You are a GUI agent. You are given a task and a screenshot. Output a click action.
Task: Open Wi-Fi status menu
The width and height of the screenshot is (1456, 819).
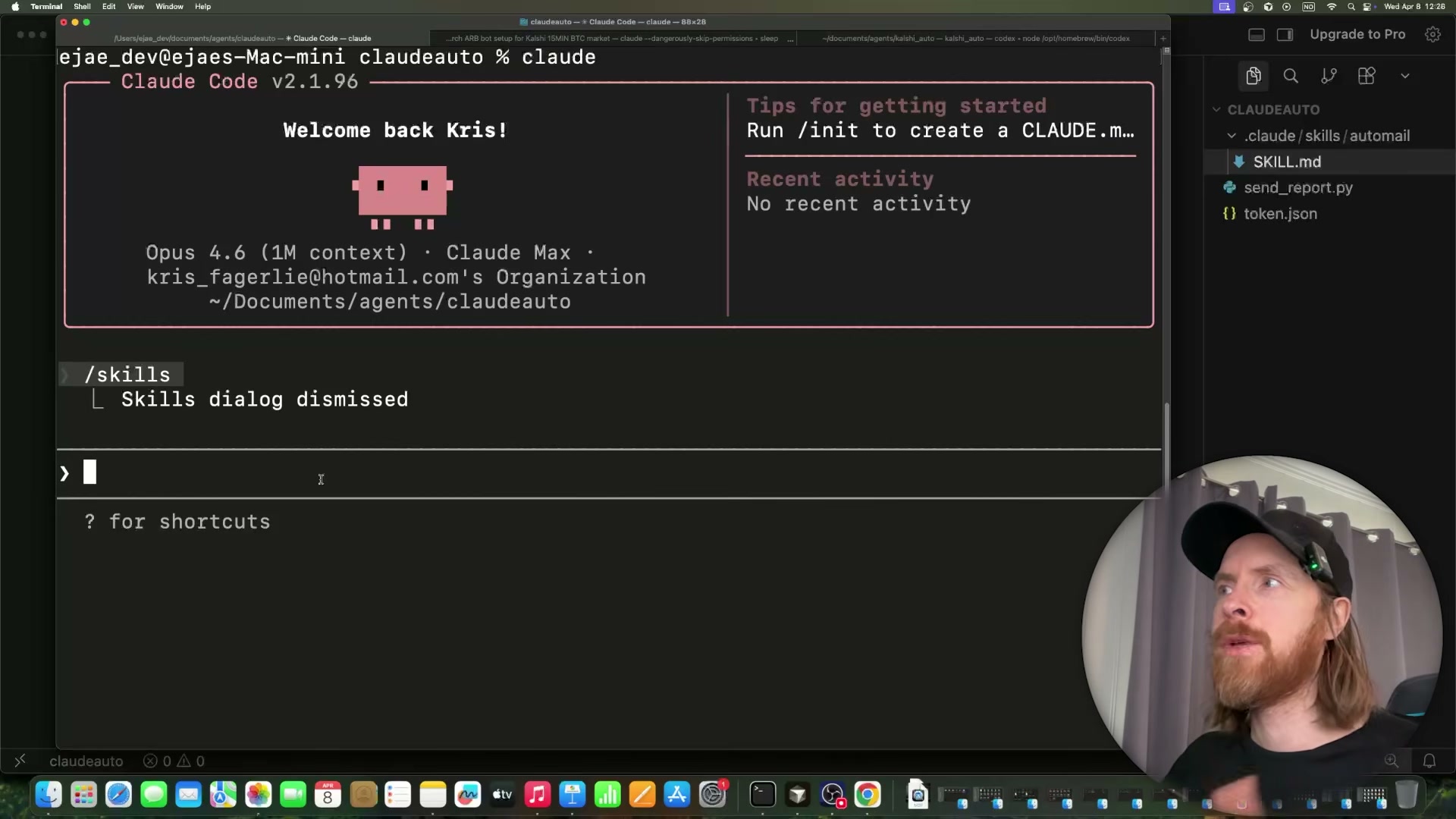1331,7
